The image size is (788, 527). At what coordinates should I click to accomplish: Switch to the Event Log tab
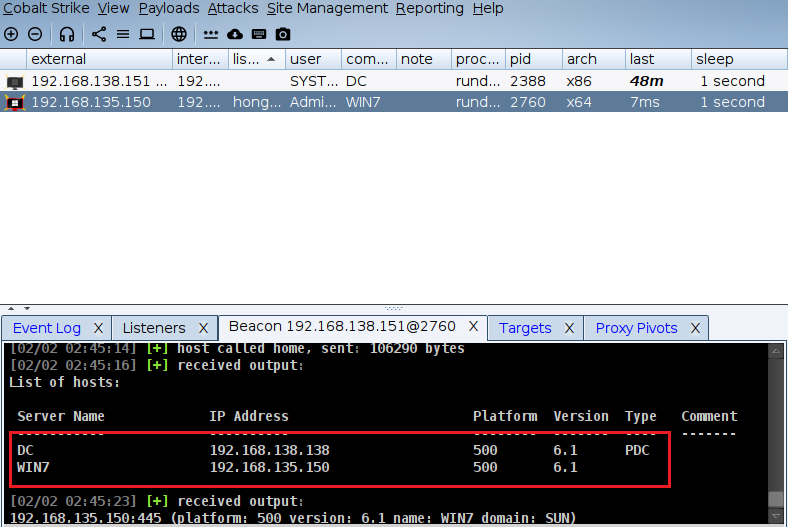[x=47, y=328]
